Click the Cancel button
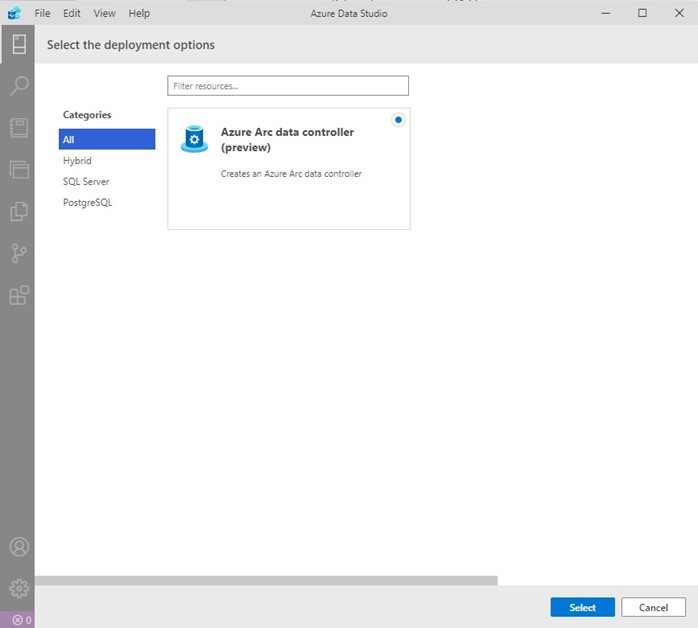The width and height of the screenshot is (698, 628). [653, 608]
